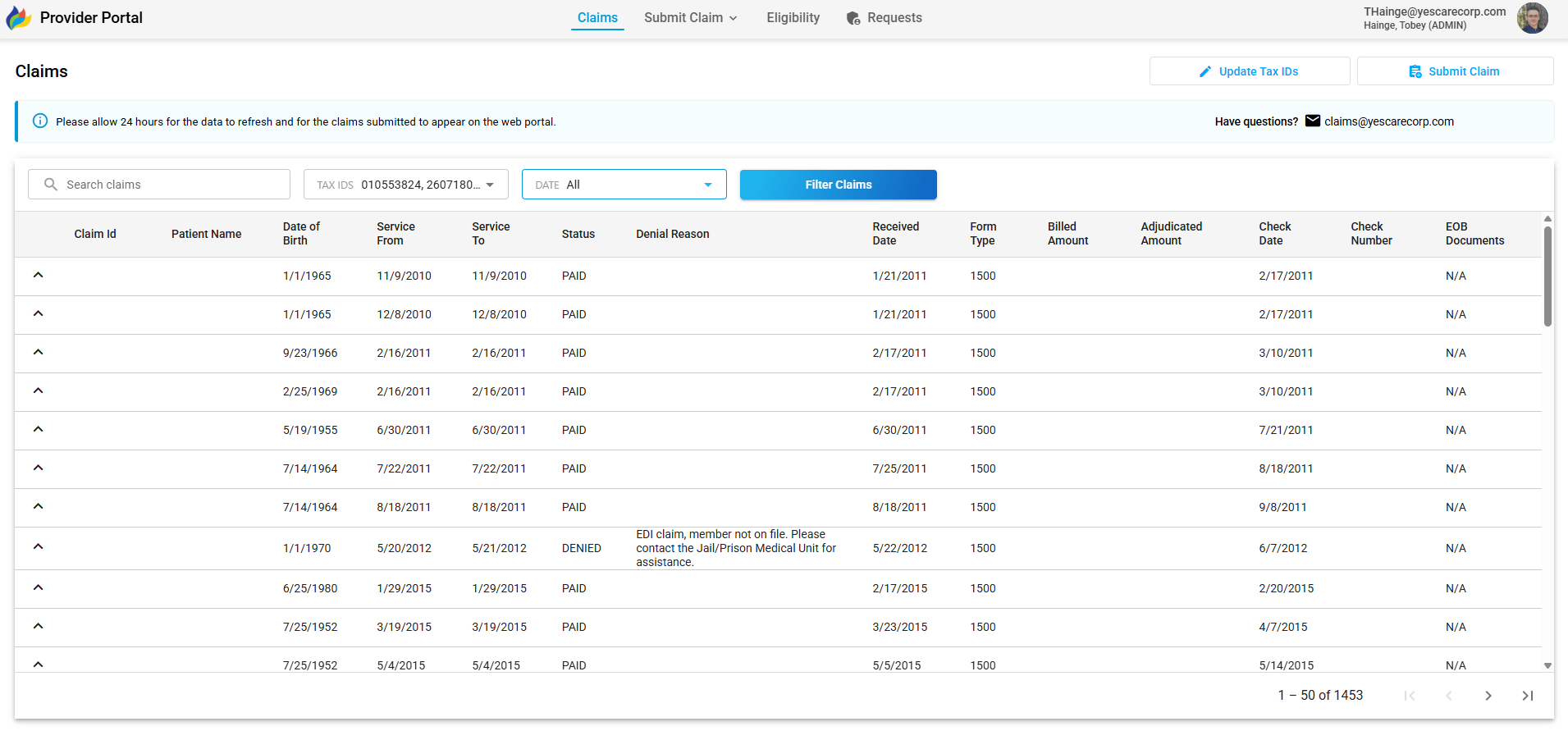This screenshot has height=740, width=1568.
Task: Collapse the row with birth date 6/25/1980
Action: 38,587
